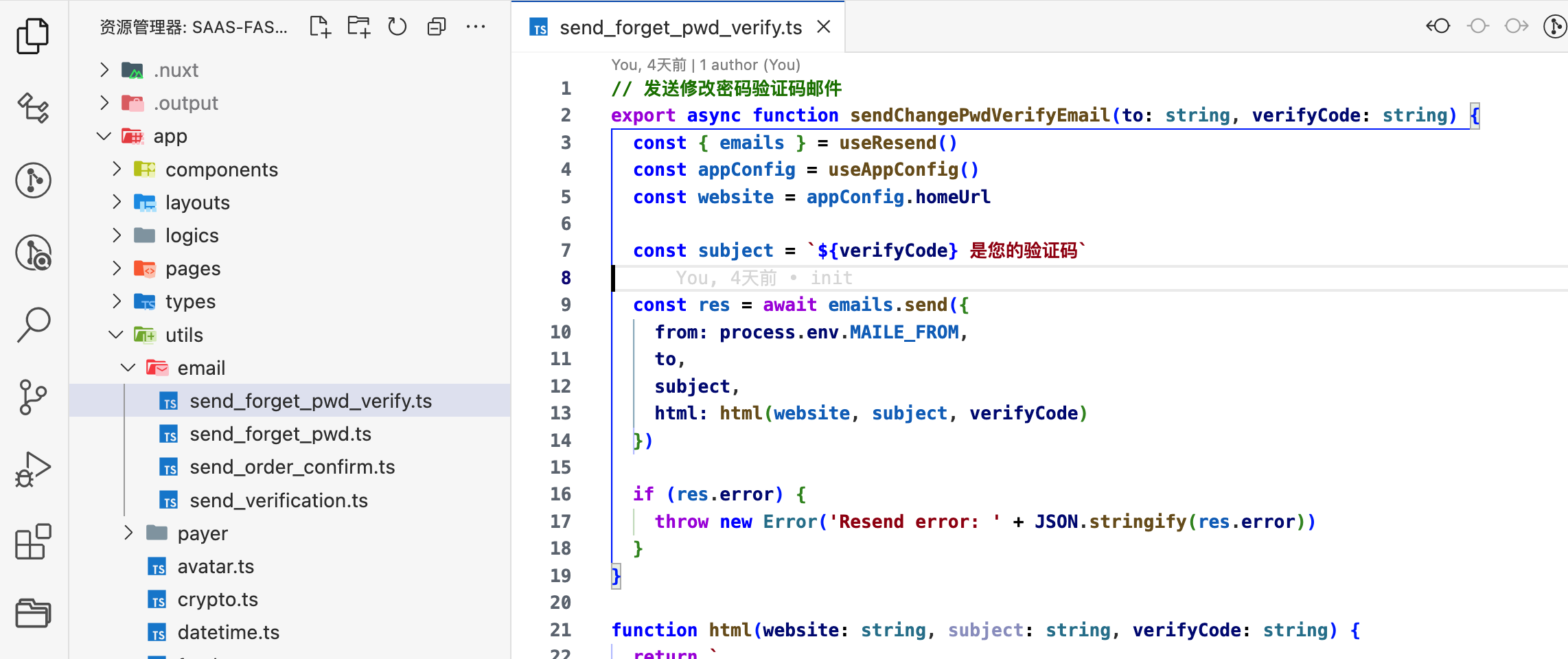Click sendChangePwdVerifyEmail function name
Viewport: 1568px width, 659px height.
coord(980,115)
